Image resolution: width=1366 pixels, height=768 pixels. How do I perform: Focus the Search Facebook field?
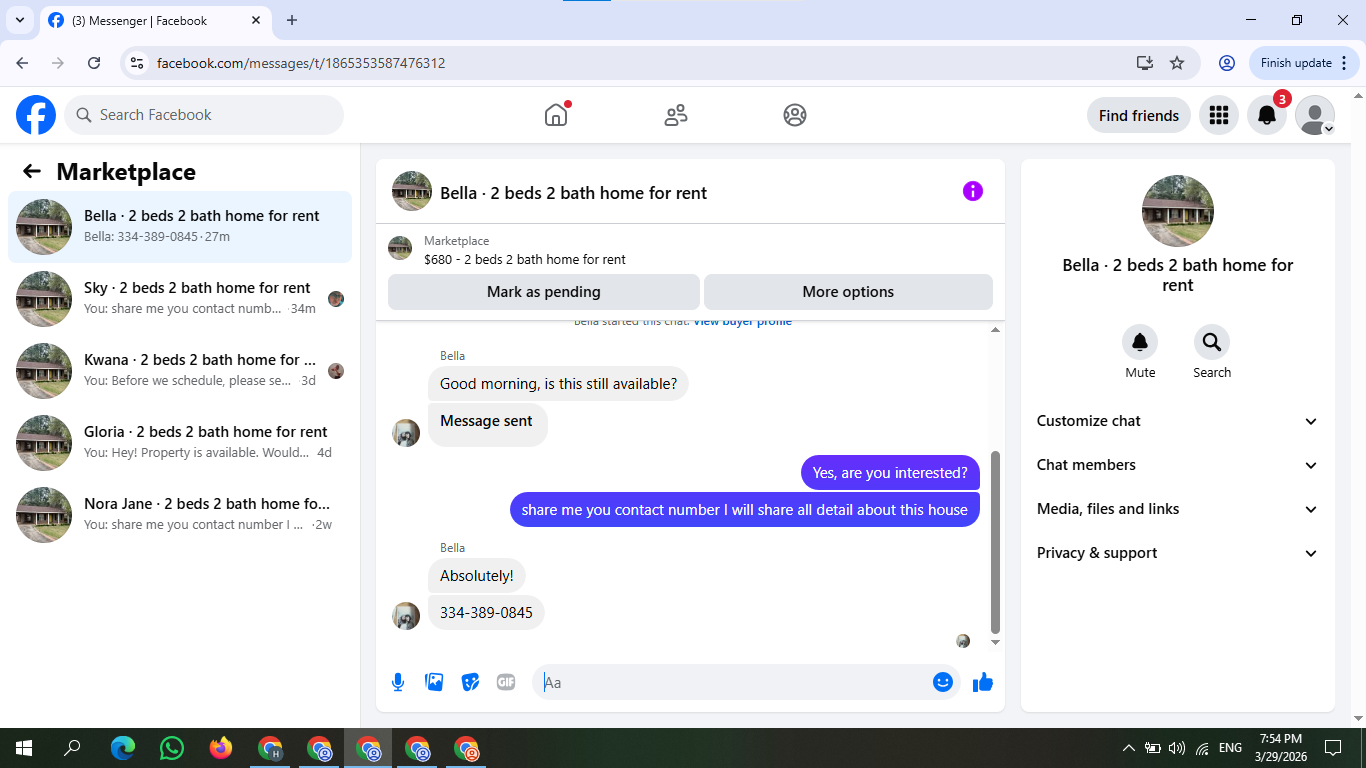(204, 115)
